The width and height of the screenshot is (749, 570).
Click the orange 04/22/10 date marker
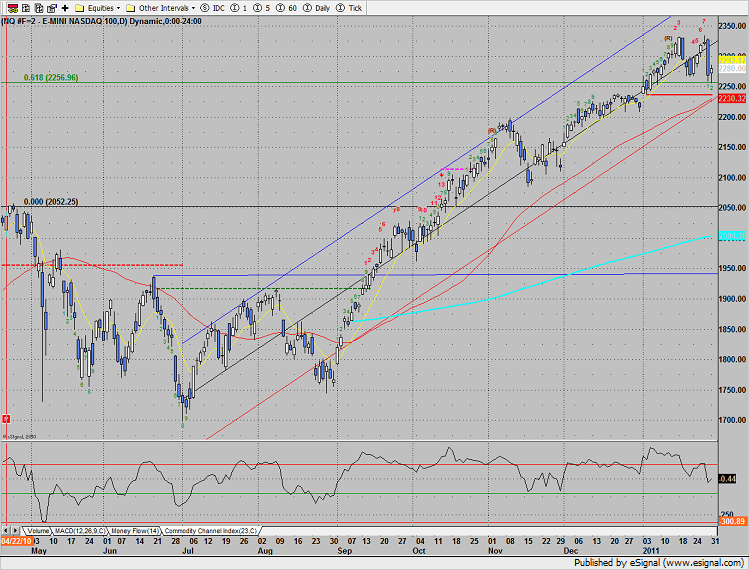tap(16, 541)
